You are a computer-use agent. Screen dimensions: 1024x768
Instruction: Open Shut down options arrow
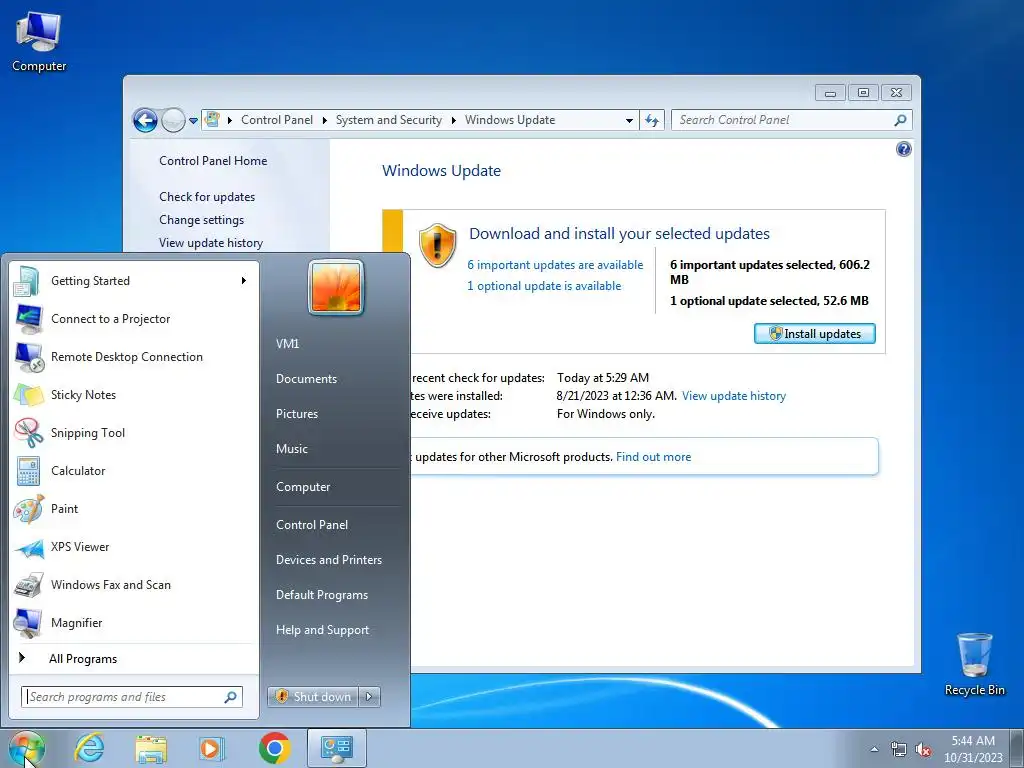point(369,697)
